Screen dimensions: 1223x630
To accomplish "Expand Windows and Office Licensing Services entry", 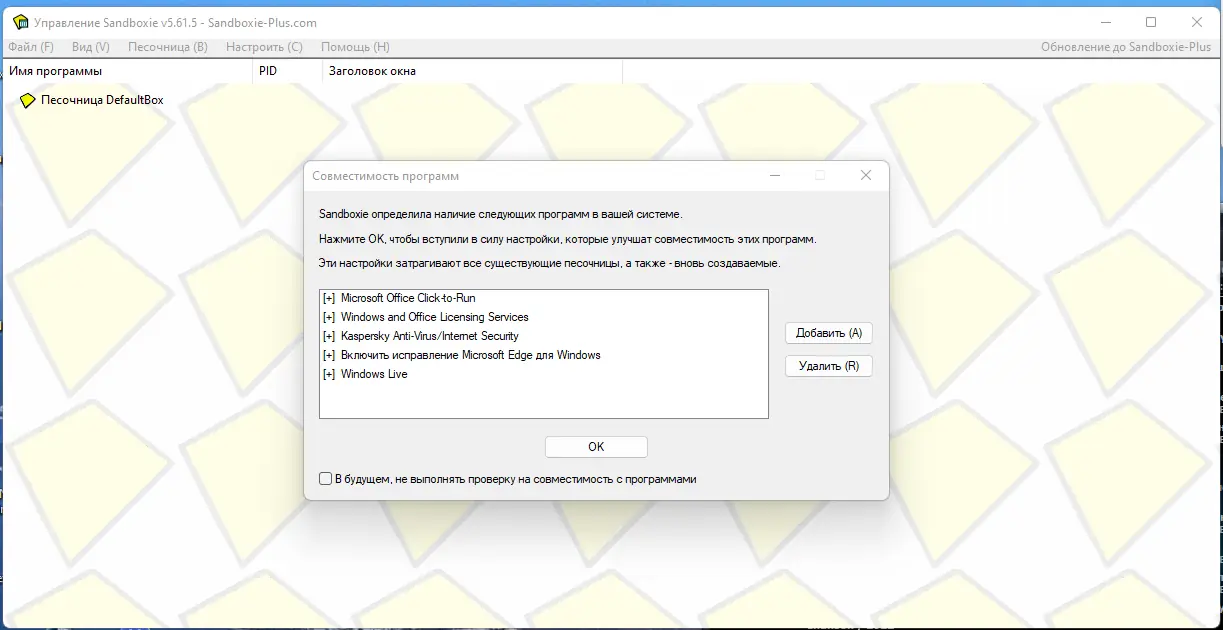I will (x=329, y=317).
